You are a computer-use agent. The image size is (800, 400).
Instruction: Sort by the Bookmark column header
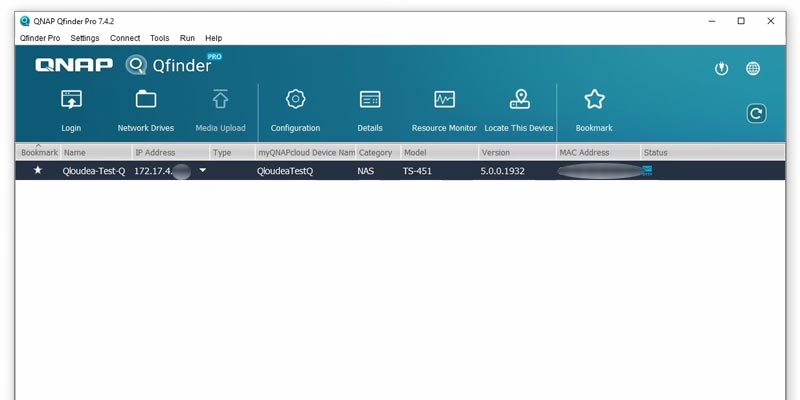(39, 152)
